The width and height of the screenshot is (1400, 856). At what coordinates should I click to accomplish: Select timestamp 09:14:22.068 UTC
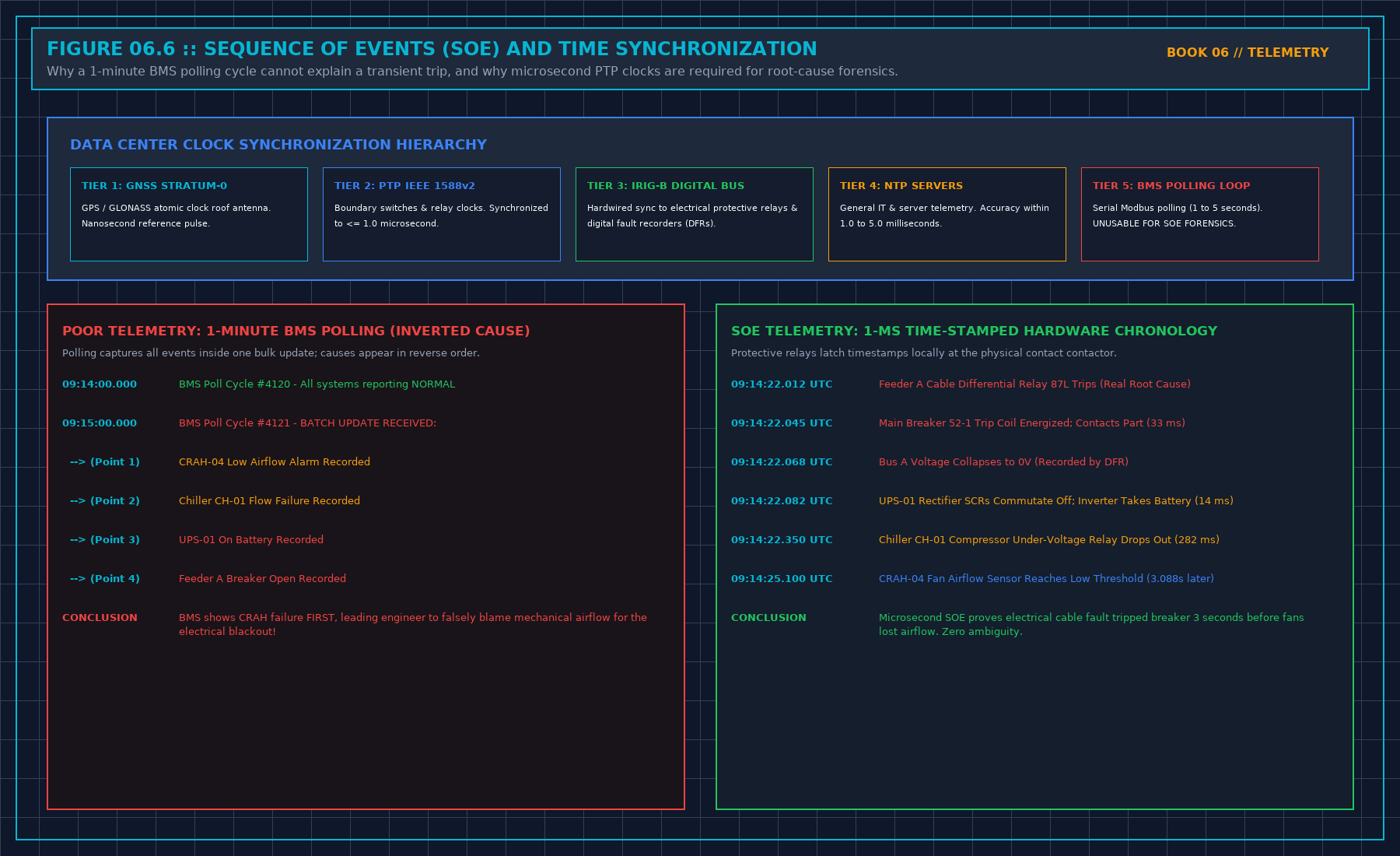point(782,462)
